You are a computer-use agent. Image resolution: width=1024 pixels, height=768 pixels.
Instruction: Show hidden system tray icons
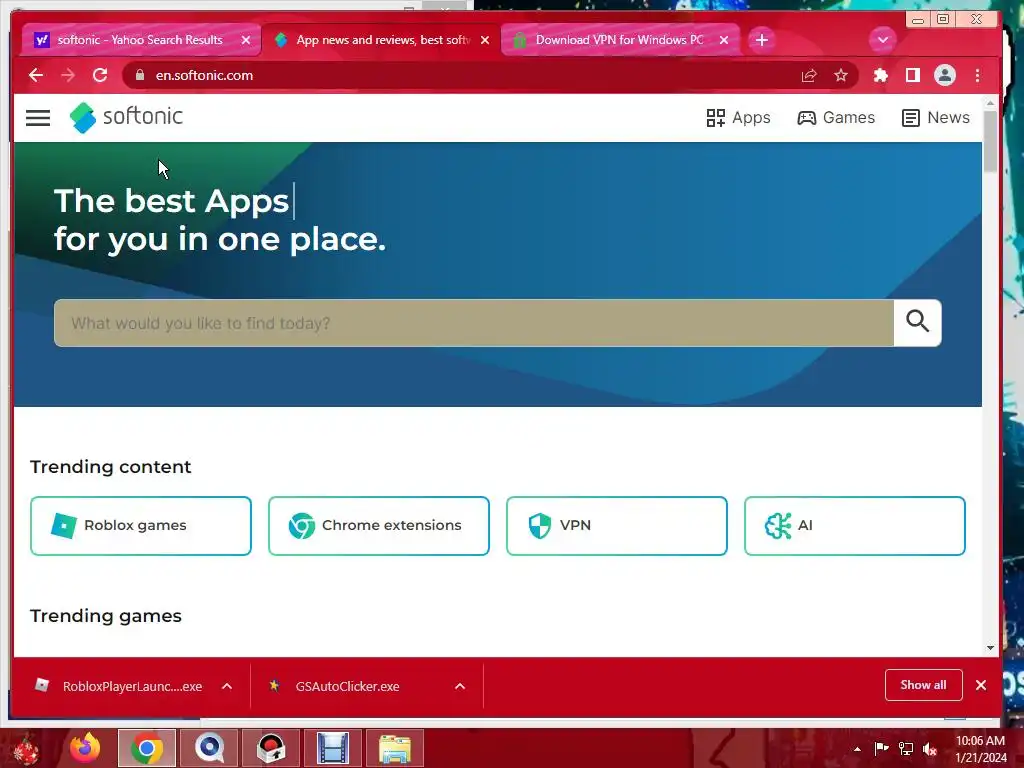(857, 749)
